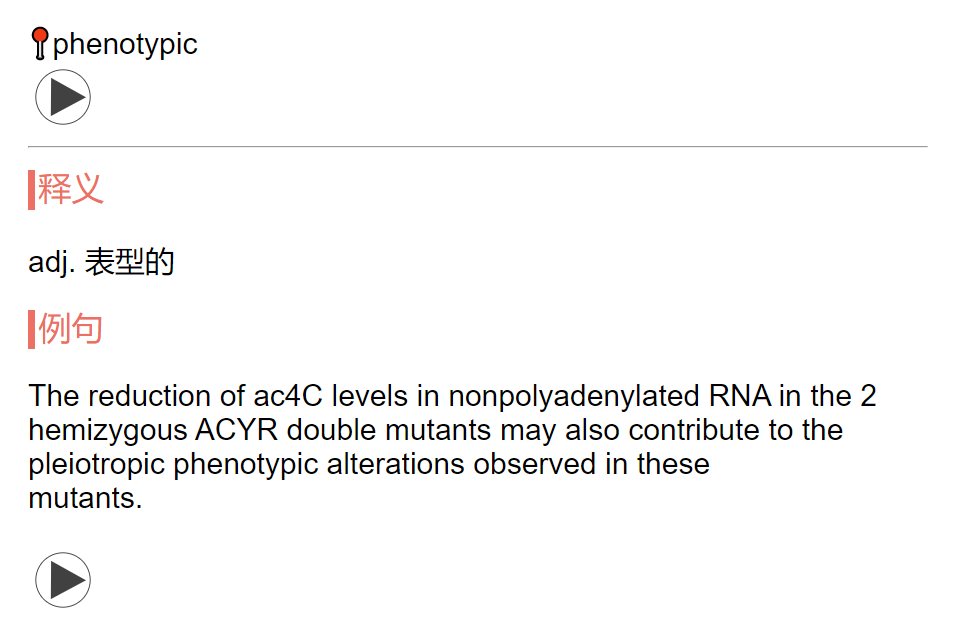Click the red bar marker beside 例句
Screen dimensions: 953x630
click(31, 329)
